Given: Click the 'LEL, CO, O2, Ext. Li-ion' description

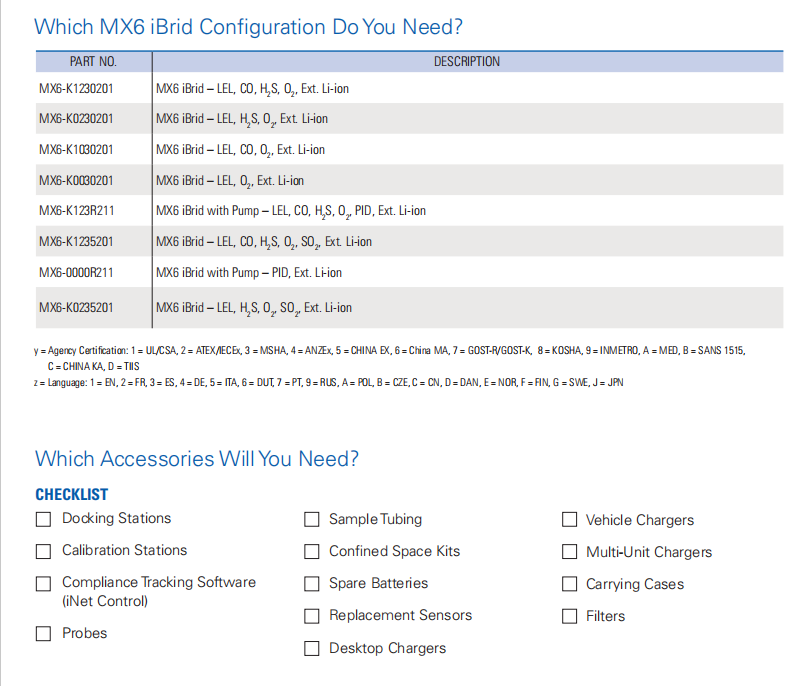Looking at the screenshot, I should point(240,150).
